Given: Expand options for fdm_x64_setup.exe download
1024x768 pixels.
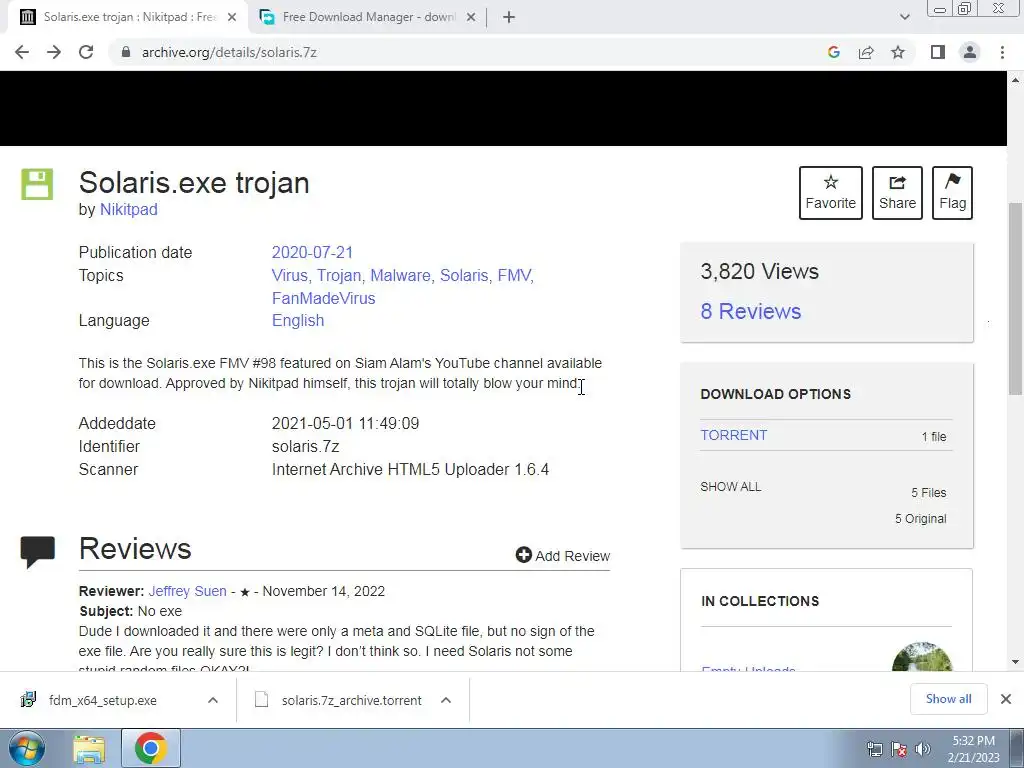Looking at the screenshot, I should [x=213, y=700].
